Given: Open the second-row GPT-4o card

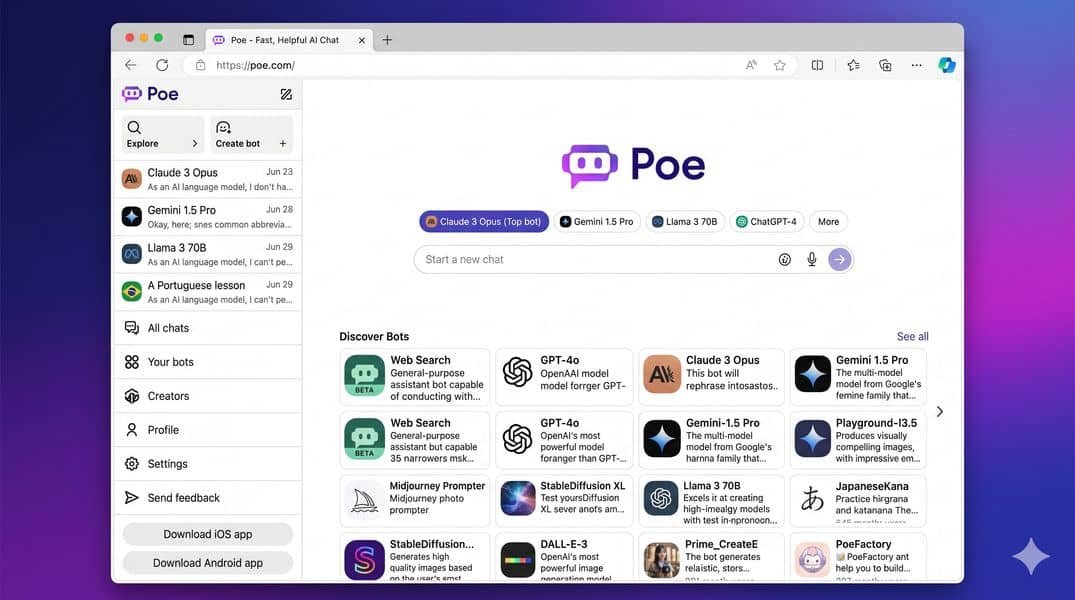Looking at the screenshot, I should click(x=564, y=440).
